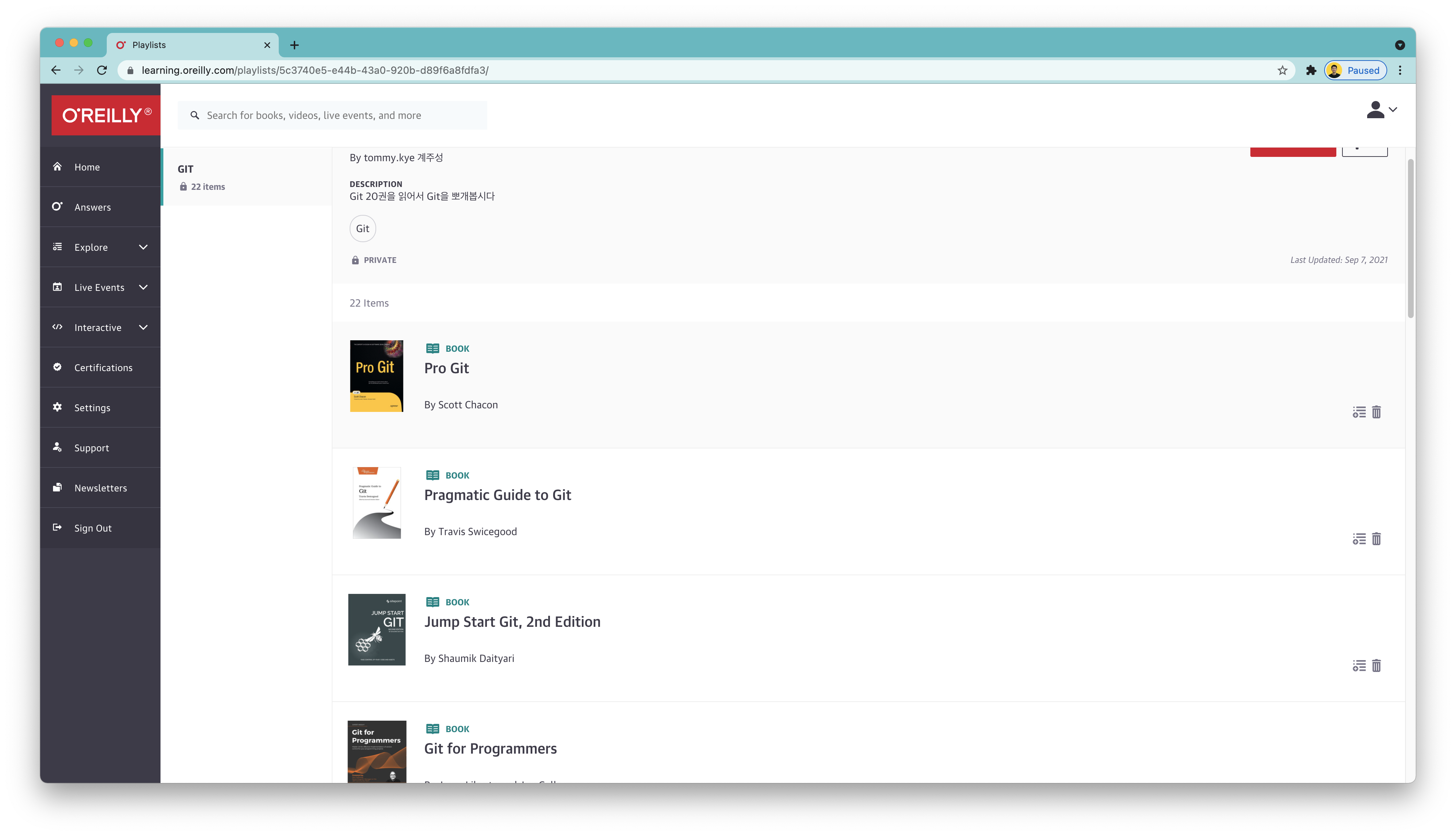Click the Live Events calendar icon
This screenshot has height=836, width=1456.
click(57, 287)
